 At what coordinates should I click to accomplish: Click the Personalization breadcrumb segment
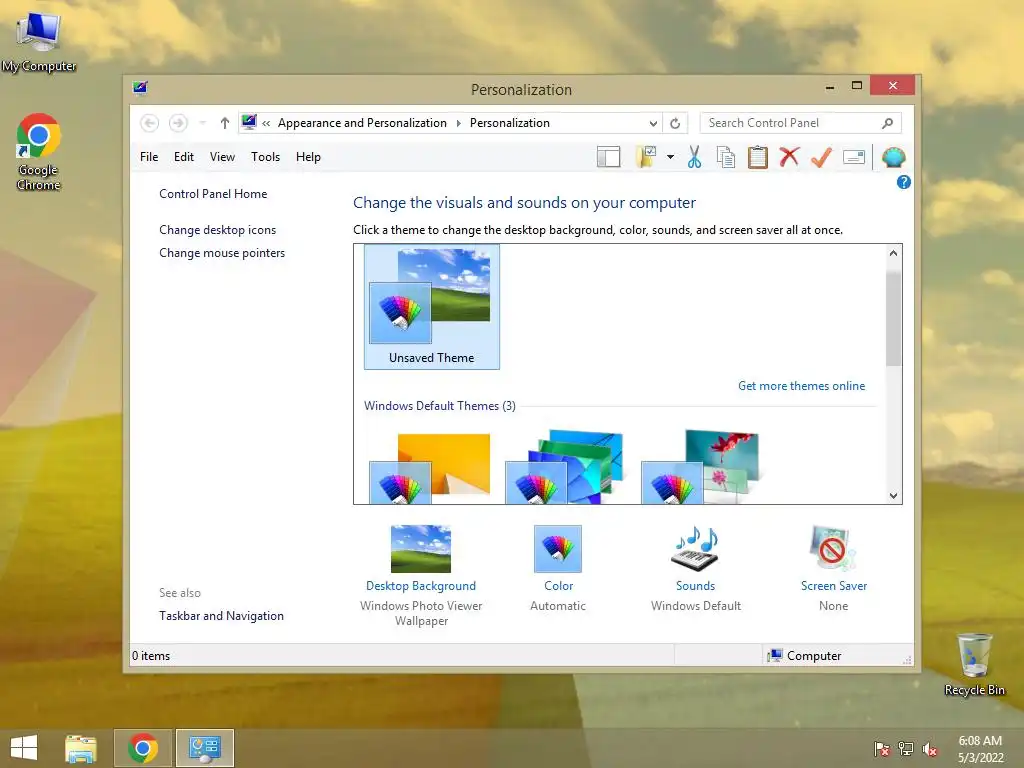509,123
